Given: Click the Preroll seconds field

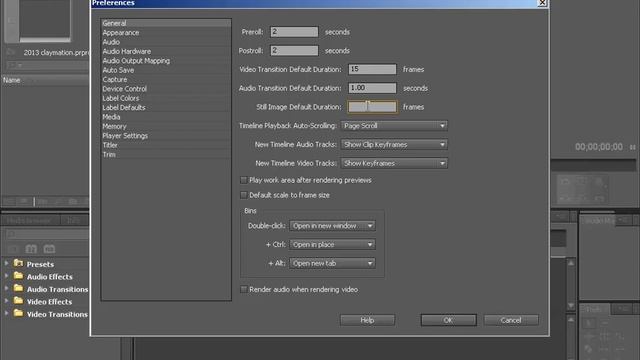Looking at the screenshot, I should (x=294, y=32).
